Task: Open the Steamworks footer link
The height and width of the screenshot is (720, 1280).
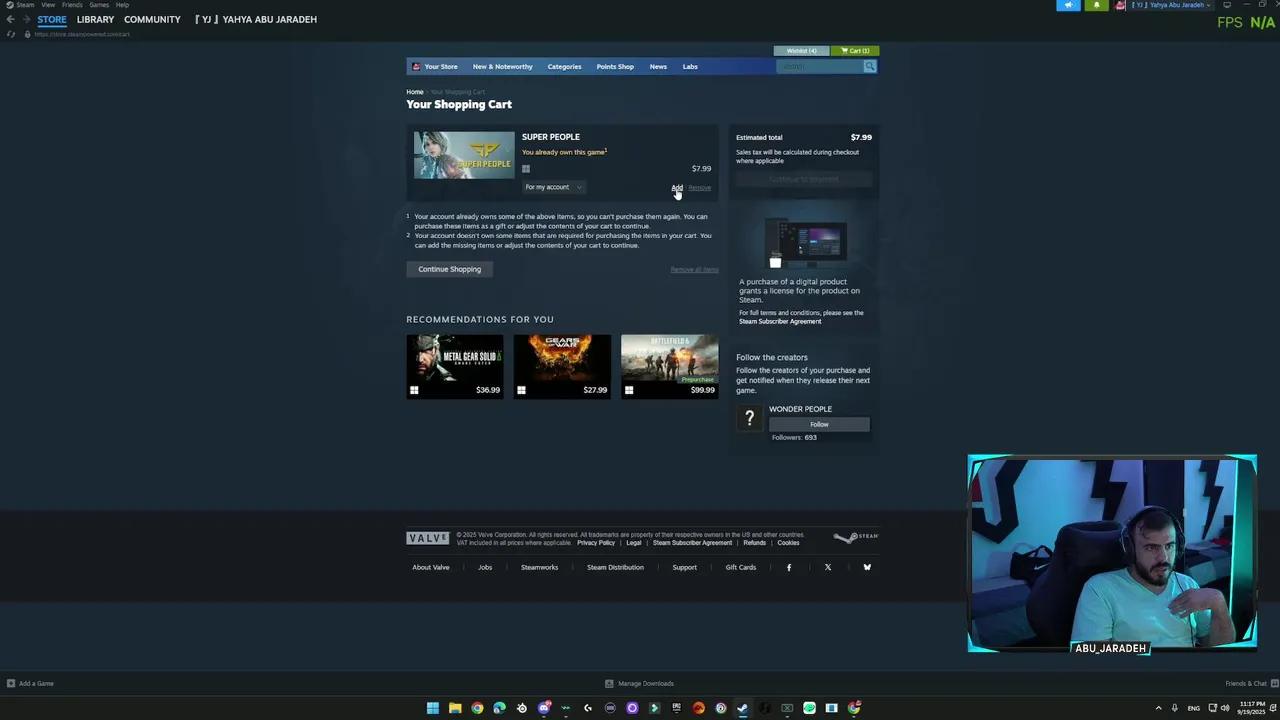Action: click(539, 567)
